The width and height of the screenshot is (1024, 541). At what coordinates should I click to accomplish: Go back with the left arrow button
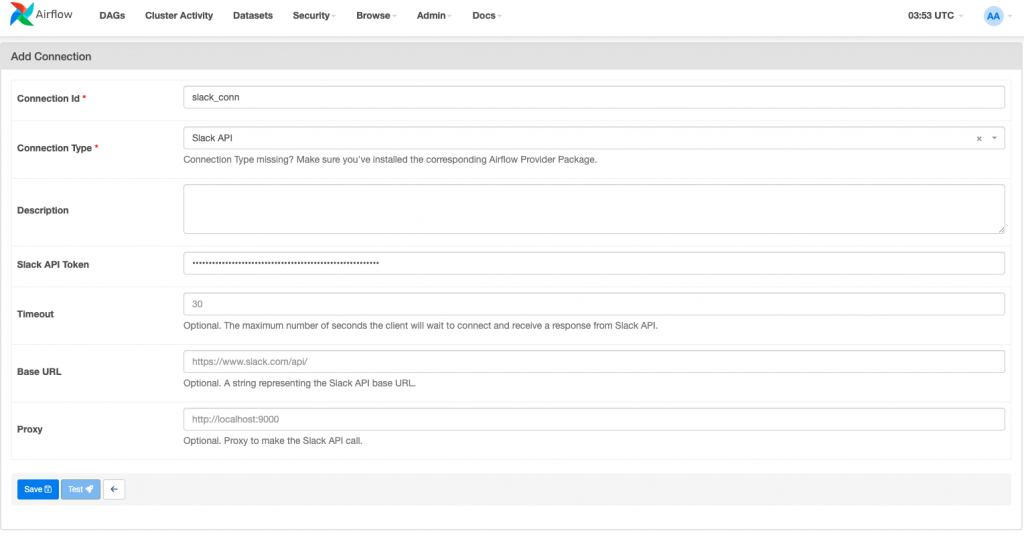114,489
